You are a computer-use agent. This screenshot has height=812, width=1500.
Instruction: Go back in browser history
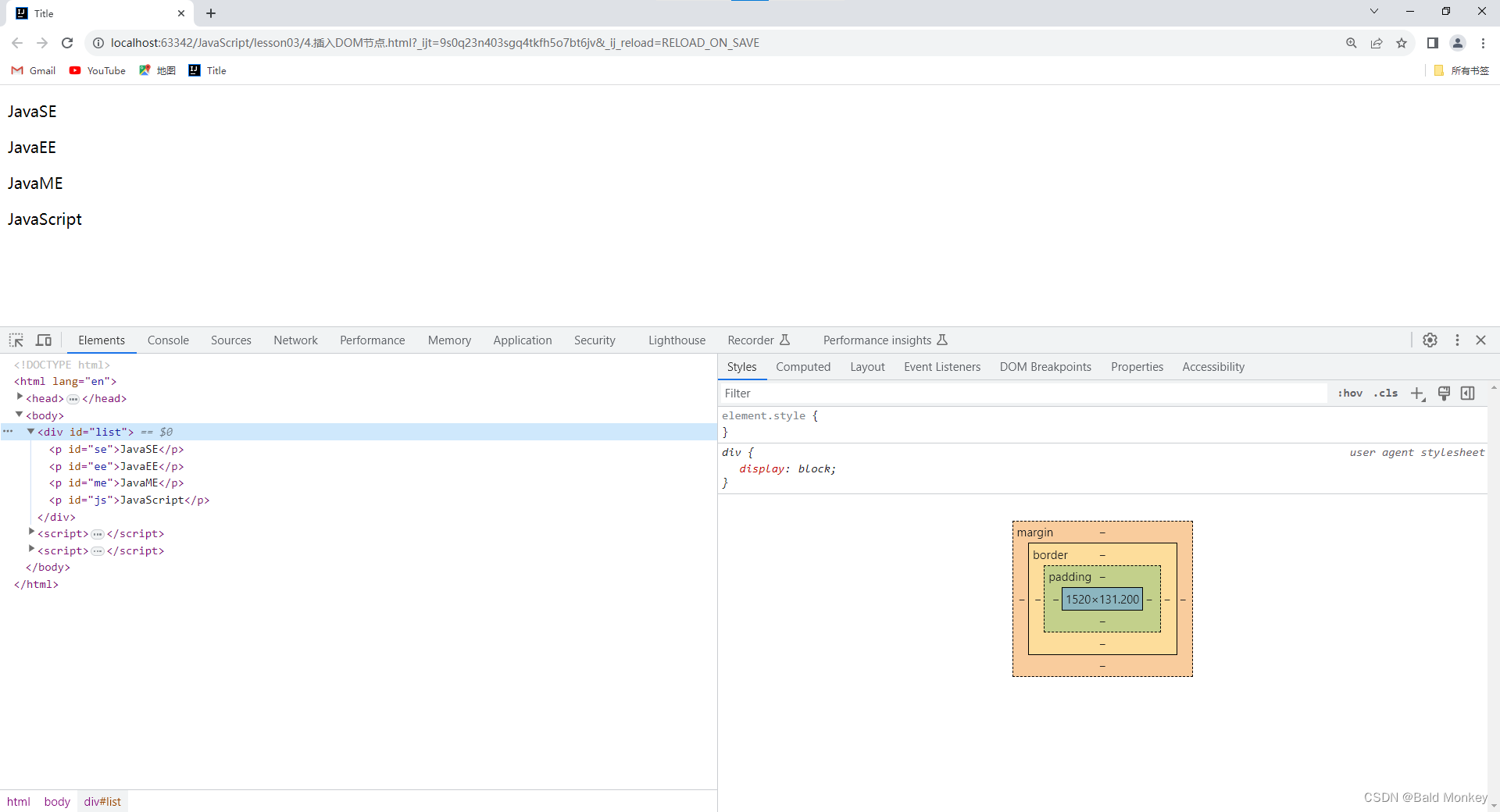click(17, 43)
